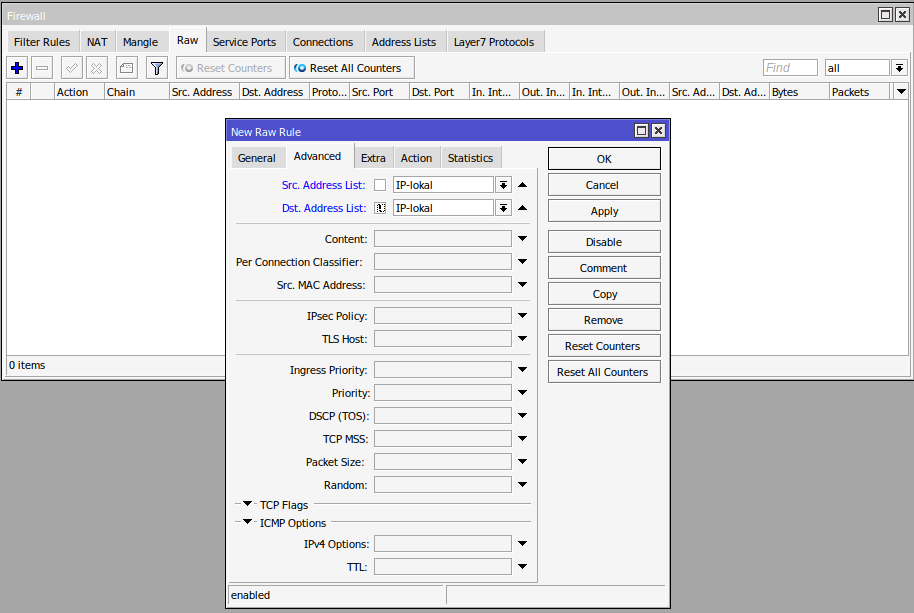
Task: Expand the IPv4 Options field
Action: 523,544
